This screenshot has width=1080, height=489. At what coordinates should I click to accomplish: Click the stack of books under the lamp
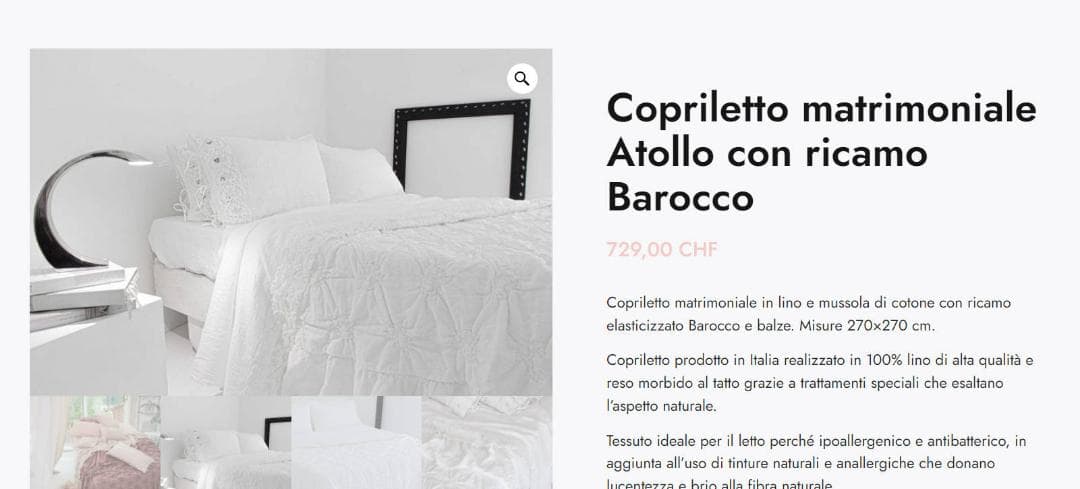[83, 295]
